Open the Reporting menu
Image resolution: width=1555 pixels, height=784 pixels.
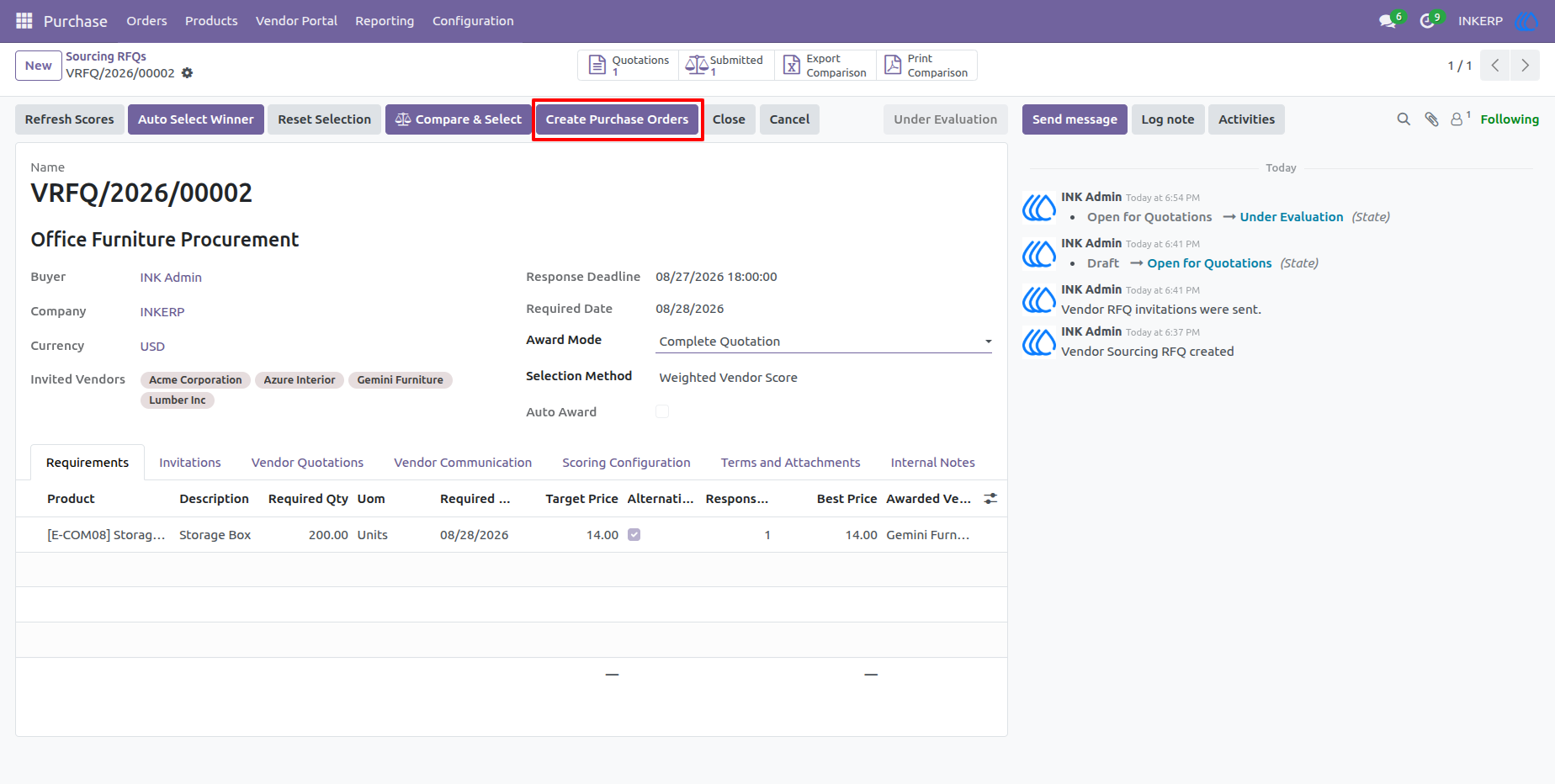click(385, 21)
